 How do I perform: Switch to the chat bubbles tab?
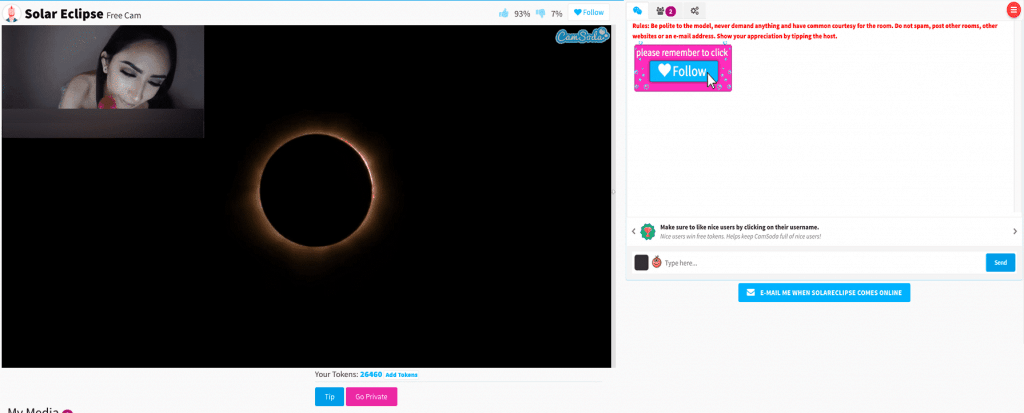coord(637,10)
